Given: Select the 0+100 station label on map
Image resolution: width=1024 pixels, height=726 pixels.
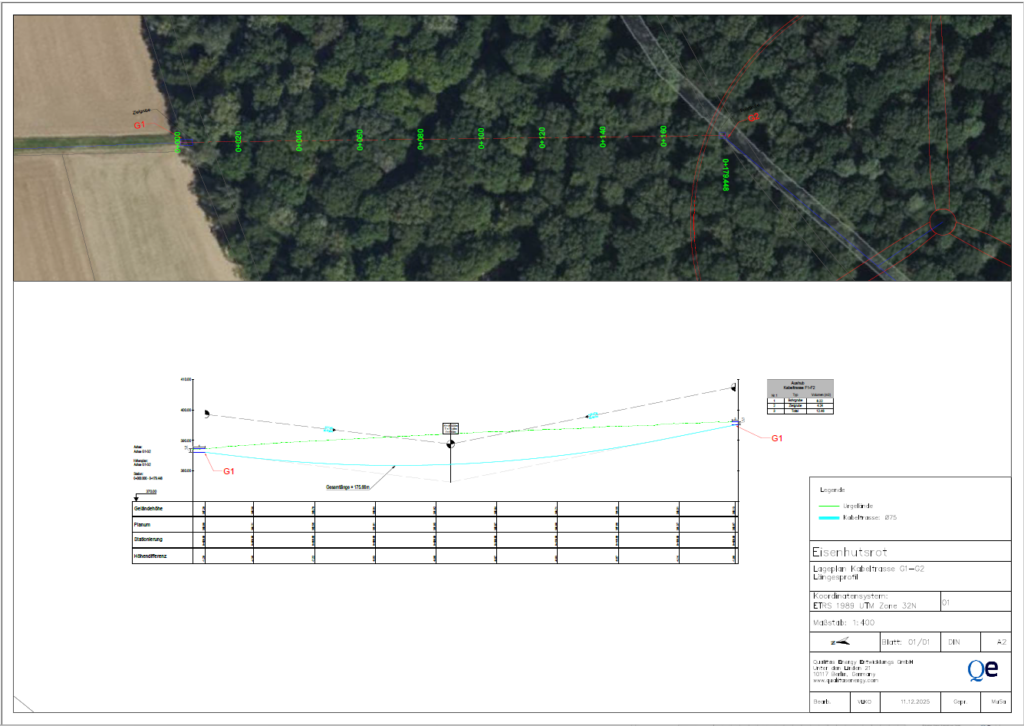Looking at the screenshot, I should pos(481,138).
